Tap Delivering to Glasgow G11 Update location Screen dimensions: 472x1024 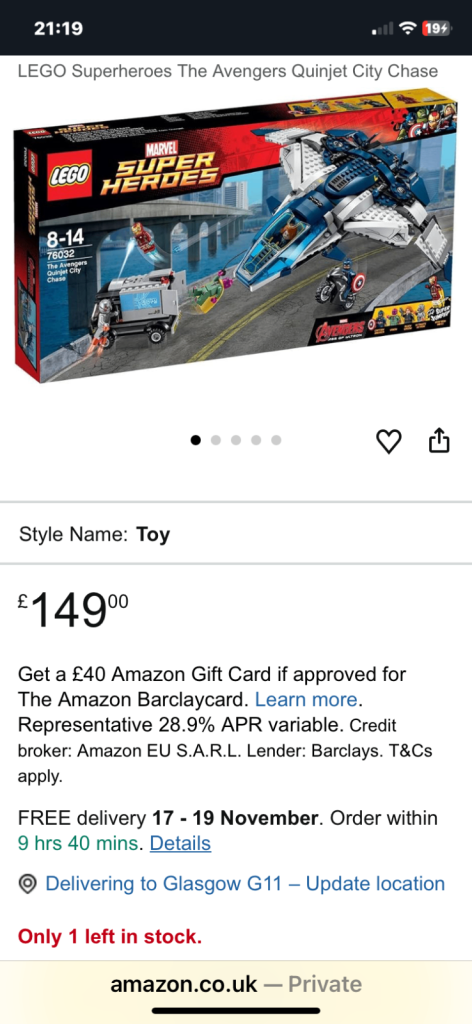[x=245, y=884]
